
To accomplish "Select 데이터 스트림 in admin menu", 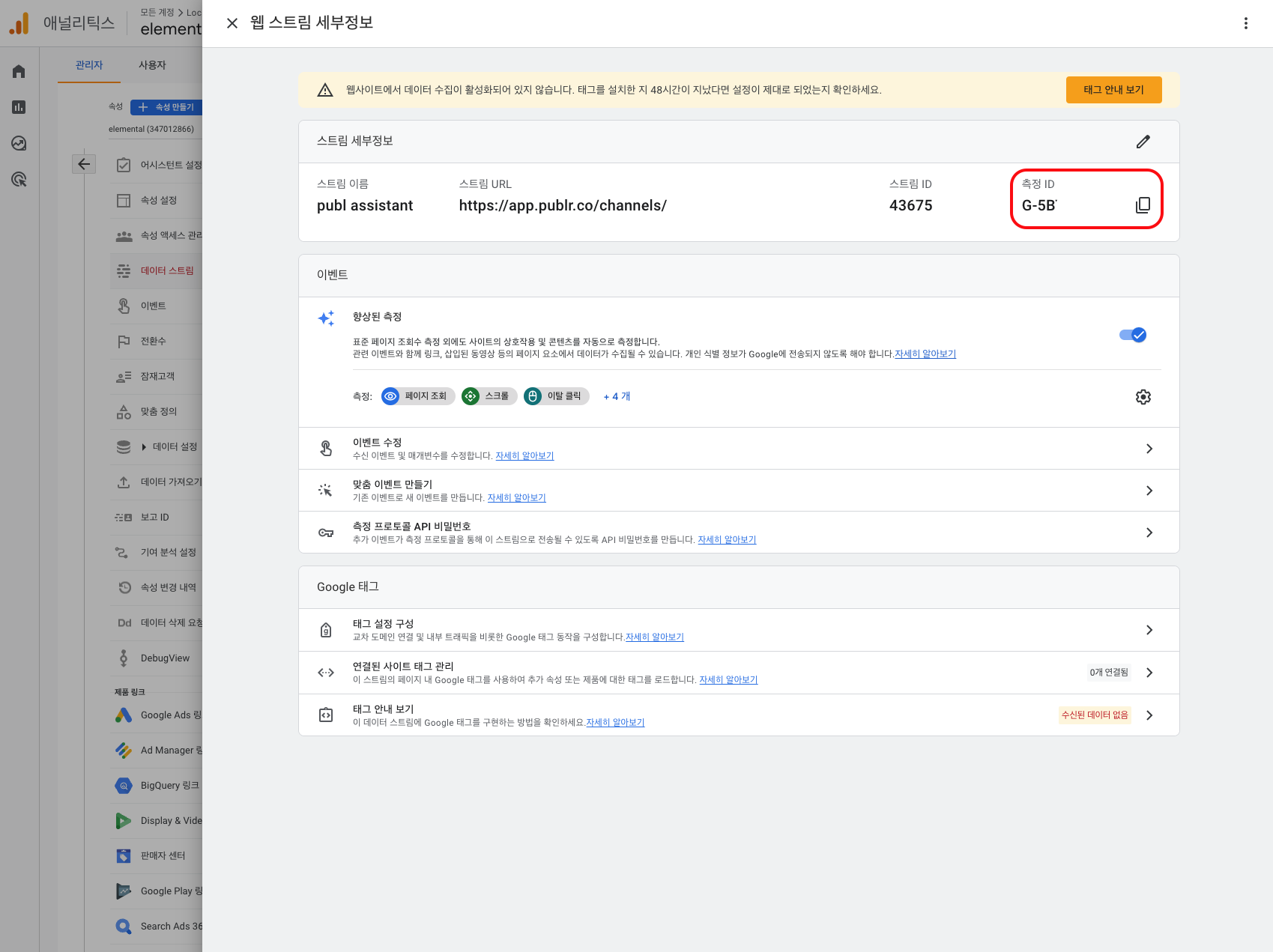I will (166, 270).
